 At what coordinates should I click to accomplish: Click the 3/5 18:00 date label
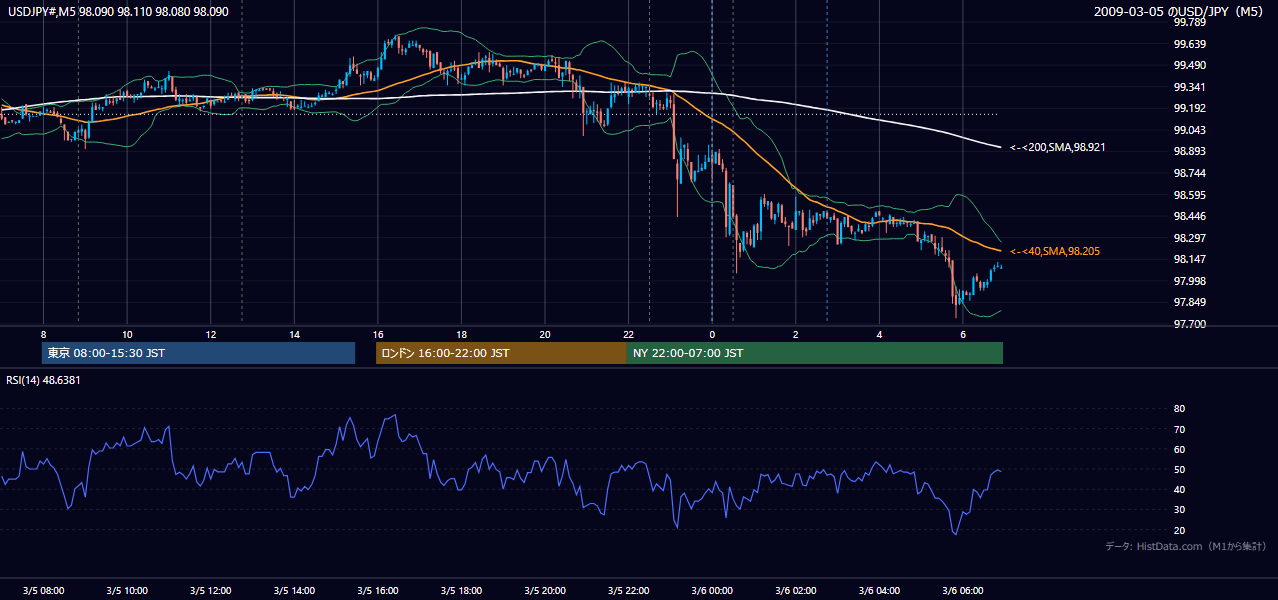(461, 591)
